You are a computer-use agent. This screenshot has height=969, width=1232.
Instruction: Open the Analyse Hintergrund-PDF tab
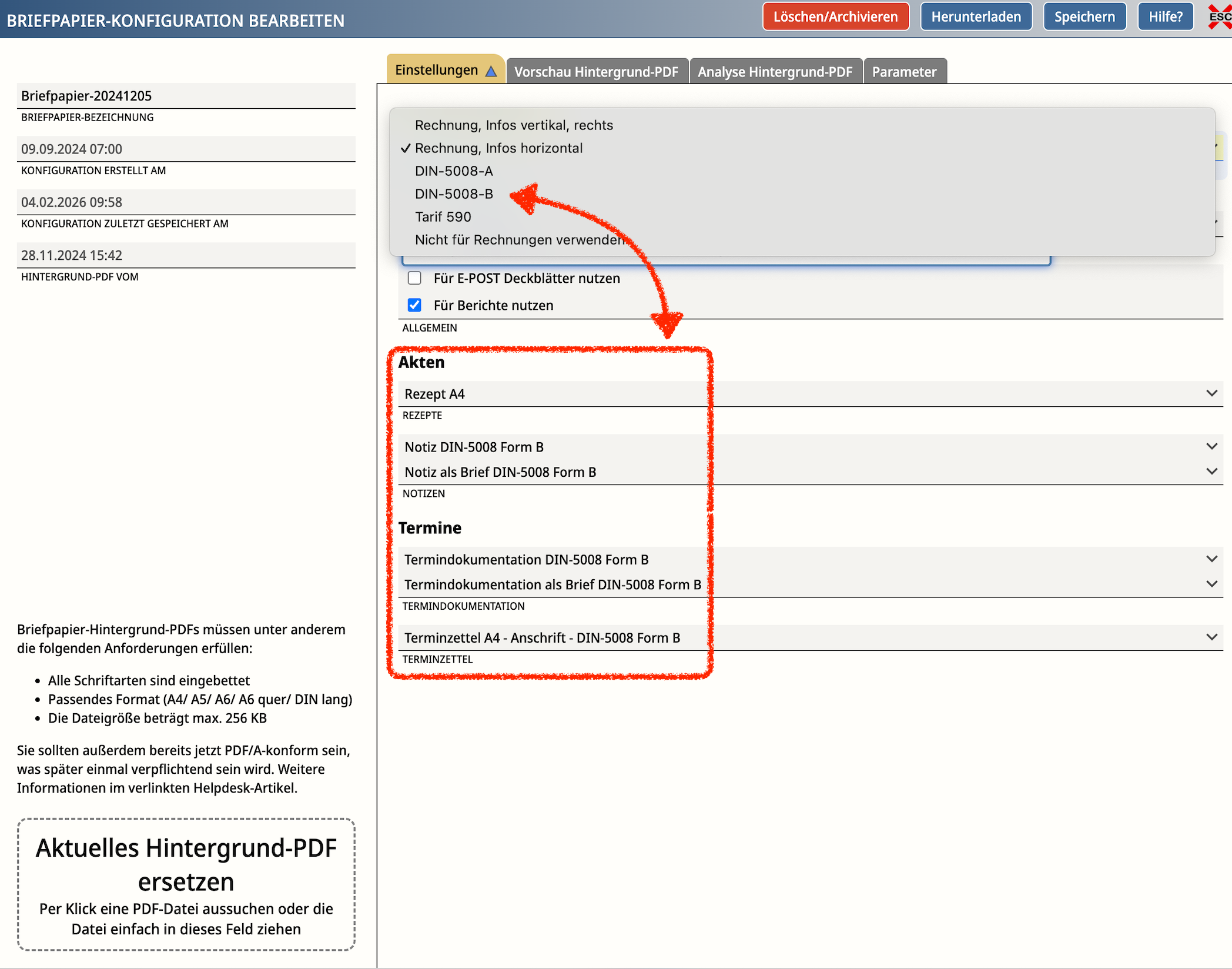pyautogui.click(x=775, y=72)
